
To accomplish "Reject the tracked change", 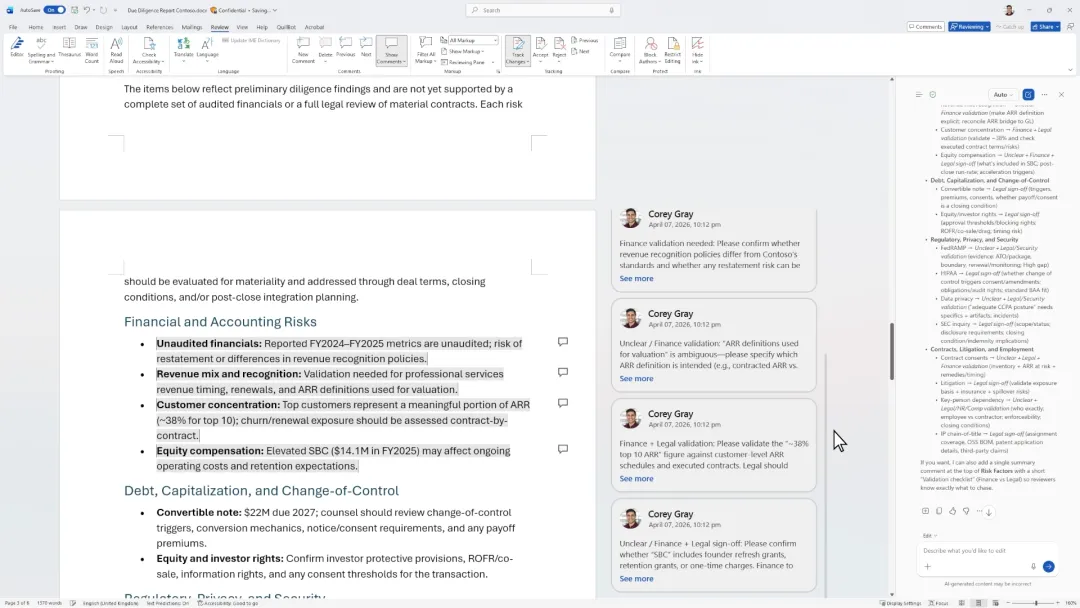I will (x=559, y=48).
